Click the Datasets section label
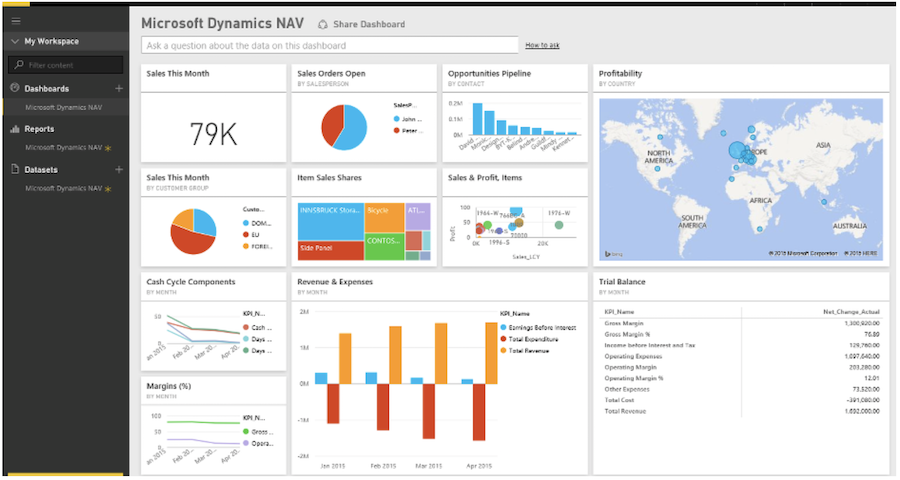The image size is (900, 480). point(41,170)
